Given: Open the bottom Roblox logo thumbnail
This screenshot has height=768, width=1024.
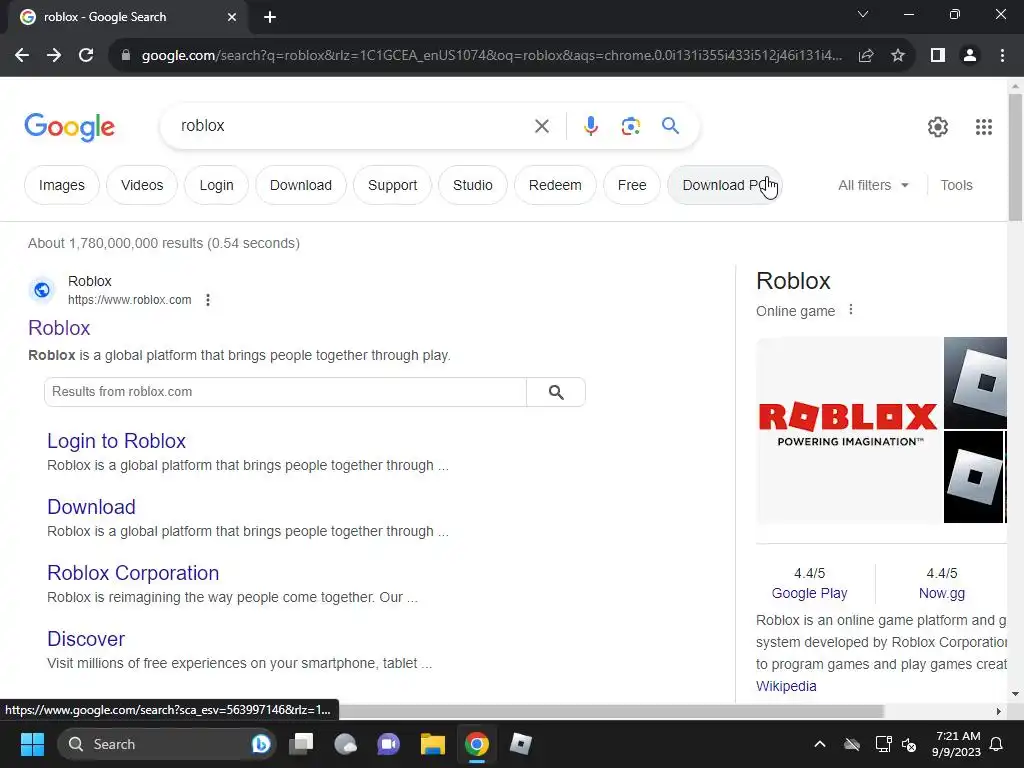Looking at the screenshot, I should tap(974, 477).
